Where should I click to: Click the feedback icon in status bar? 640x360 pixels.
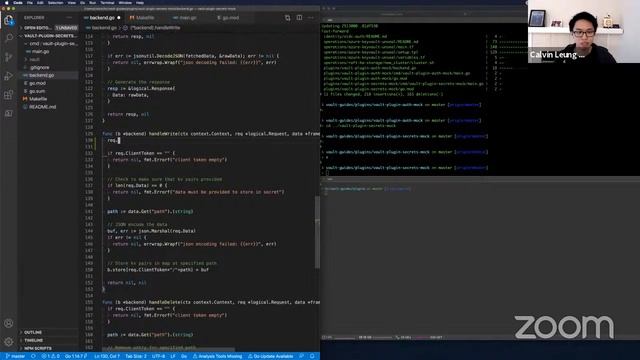[302, 356]
